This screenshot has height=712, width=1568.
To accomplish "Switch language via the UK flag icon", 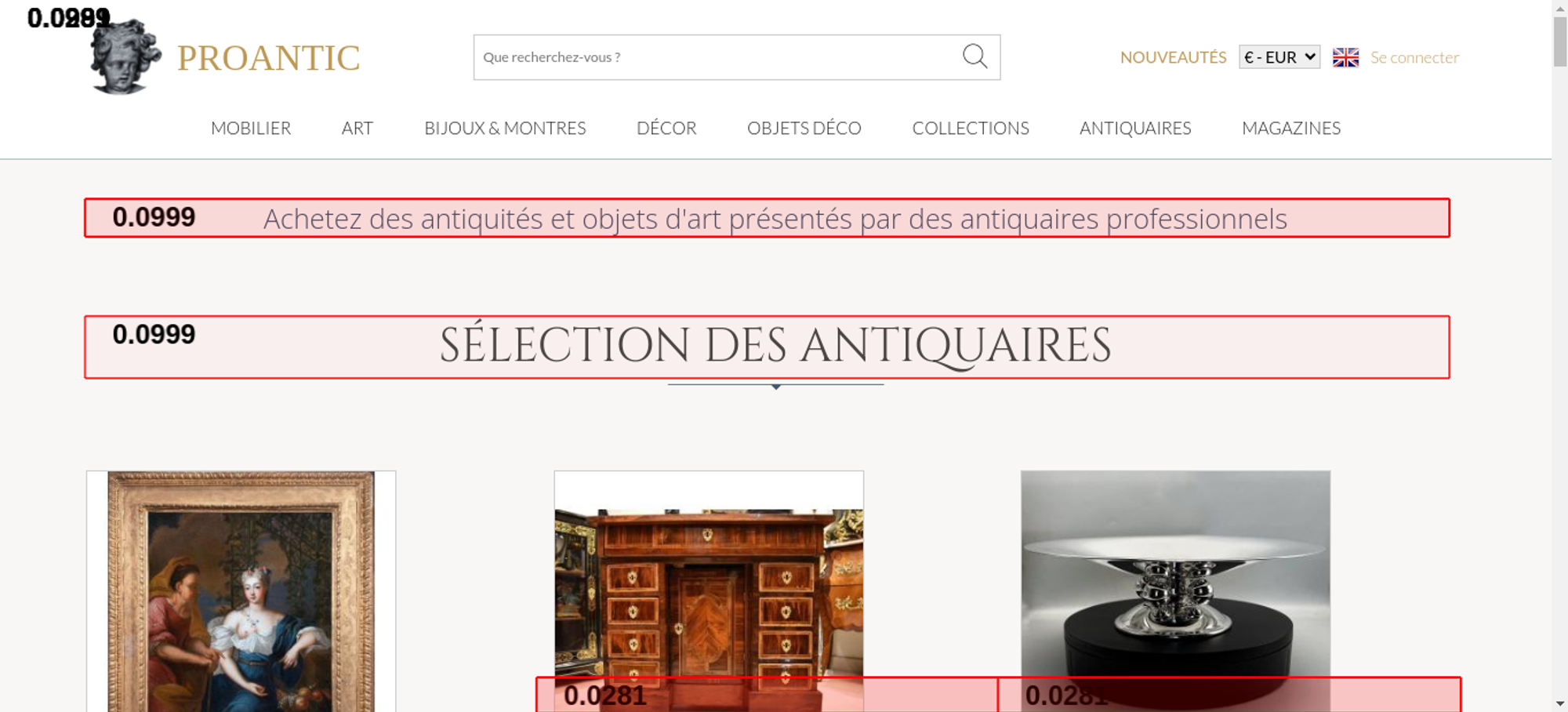I will click(1345, 57).
